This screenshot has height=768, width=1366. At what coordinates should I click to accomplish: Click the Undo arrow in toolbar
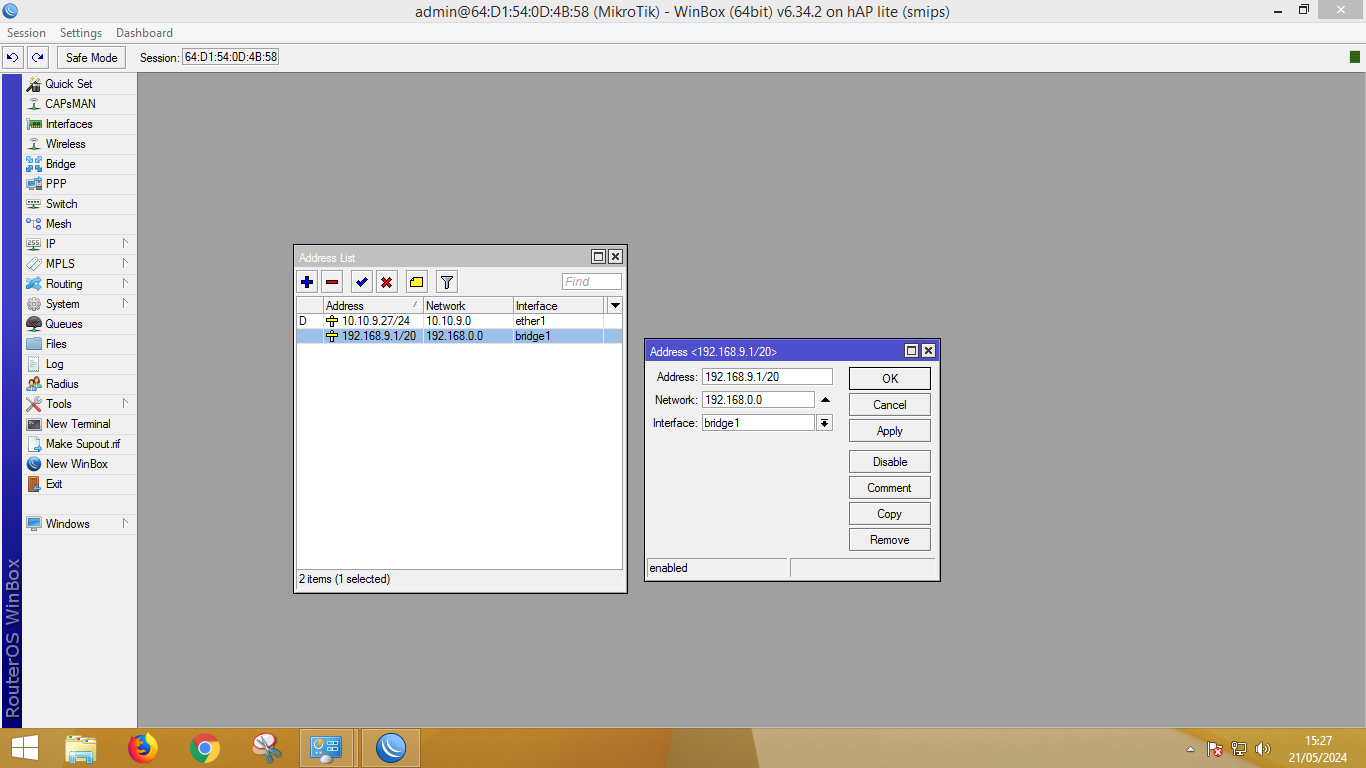(13, 58)
